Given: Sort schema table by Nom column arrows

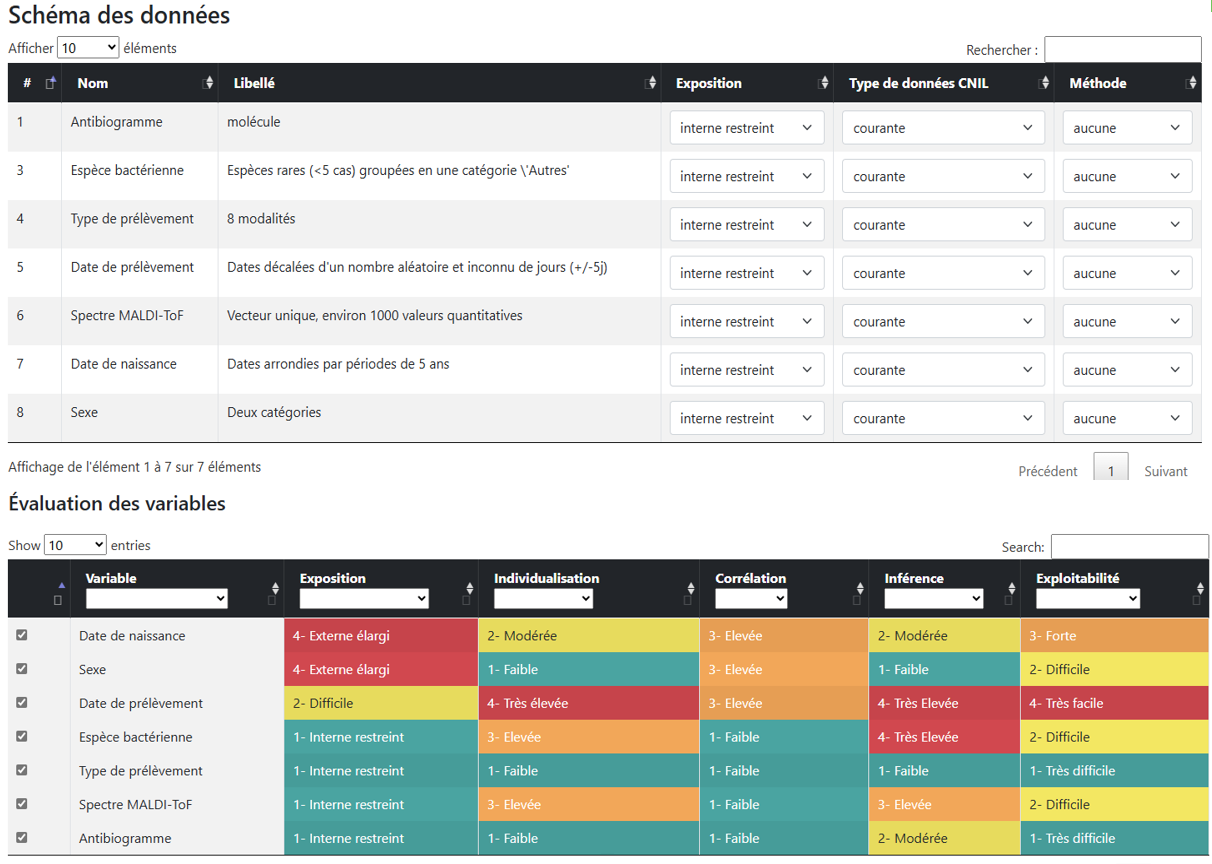Looking at the screenshot, I should 208,83.
